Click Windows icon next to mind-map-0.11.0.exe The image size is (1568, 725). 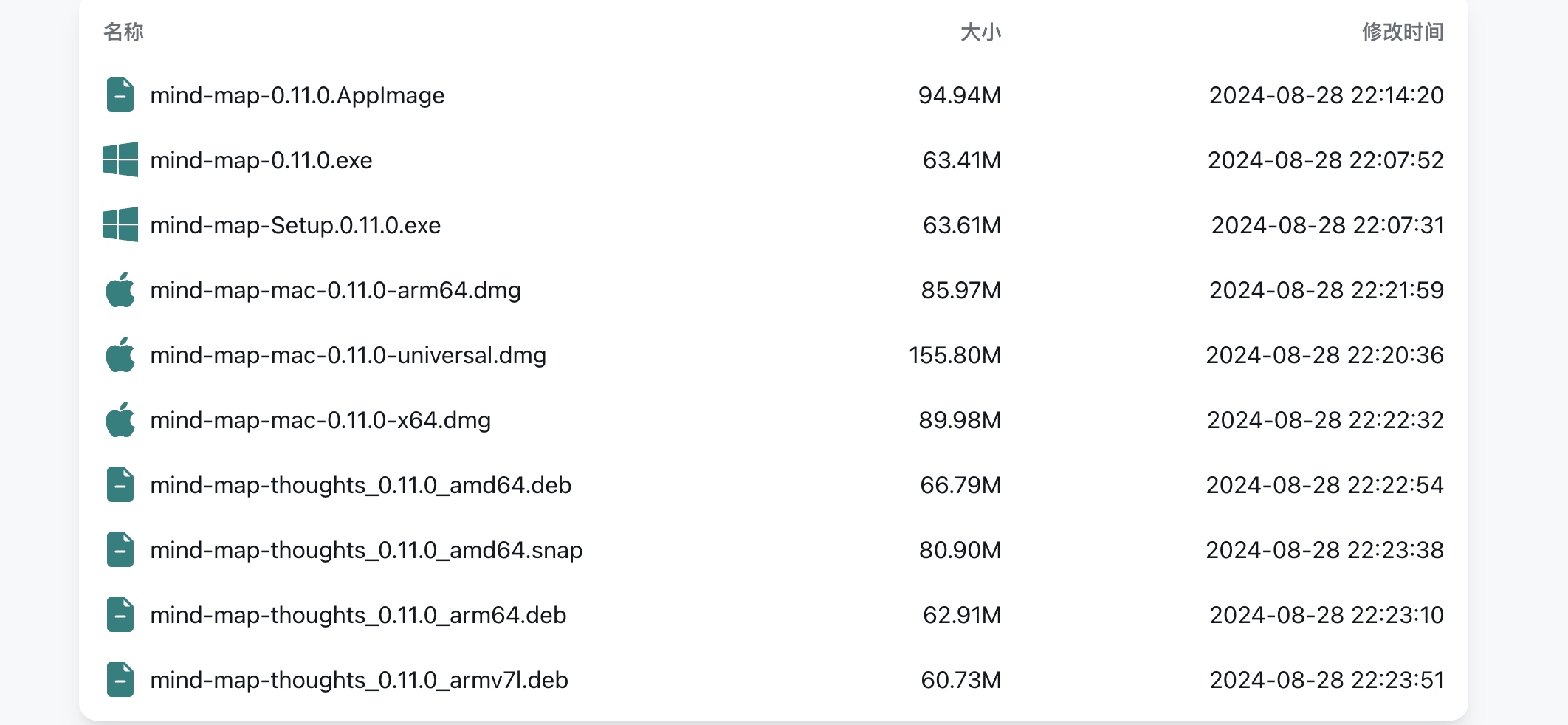[x=120, y=159]
